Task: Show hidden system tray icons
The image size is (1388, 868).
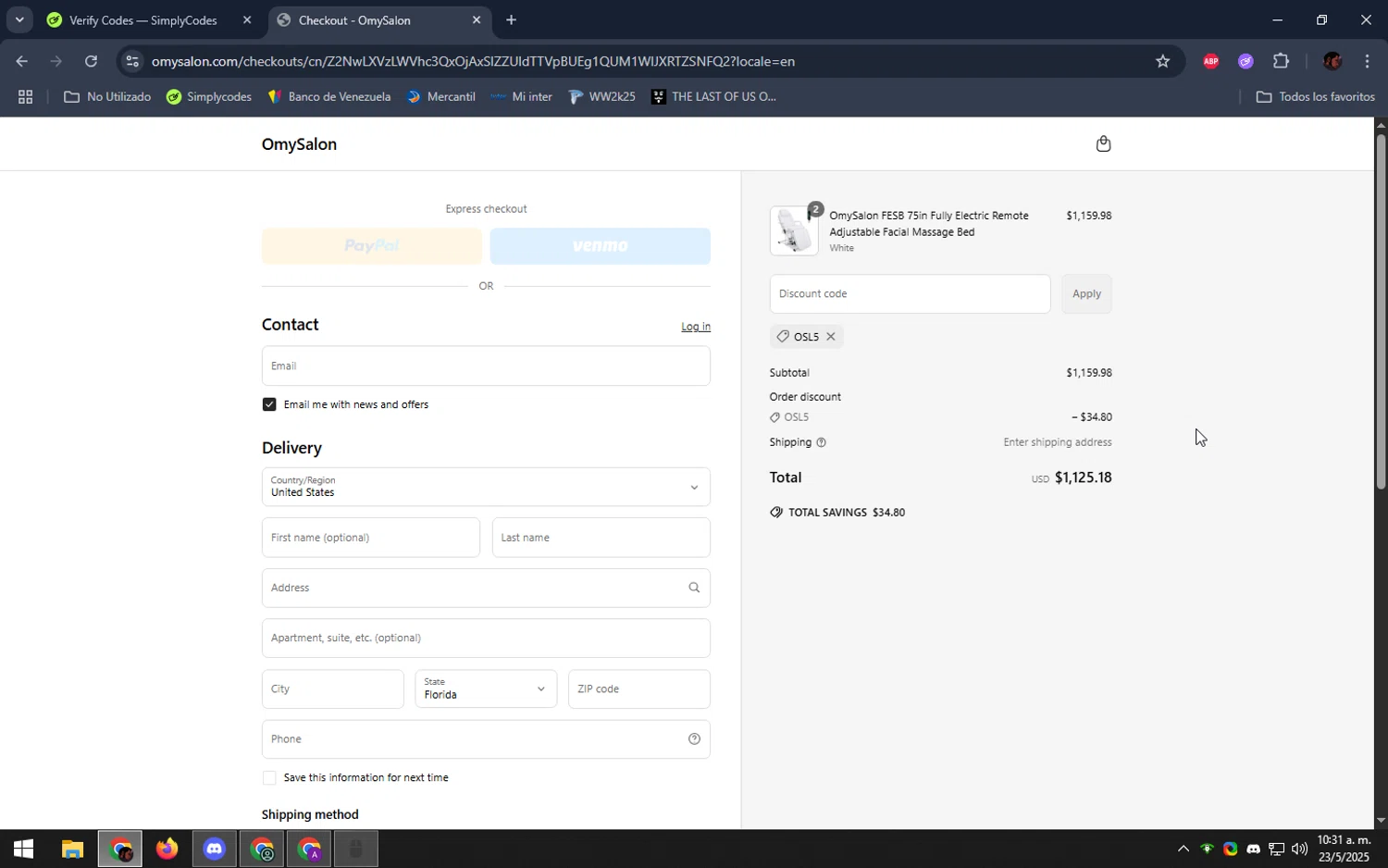Action: click(1183, 849)
